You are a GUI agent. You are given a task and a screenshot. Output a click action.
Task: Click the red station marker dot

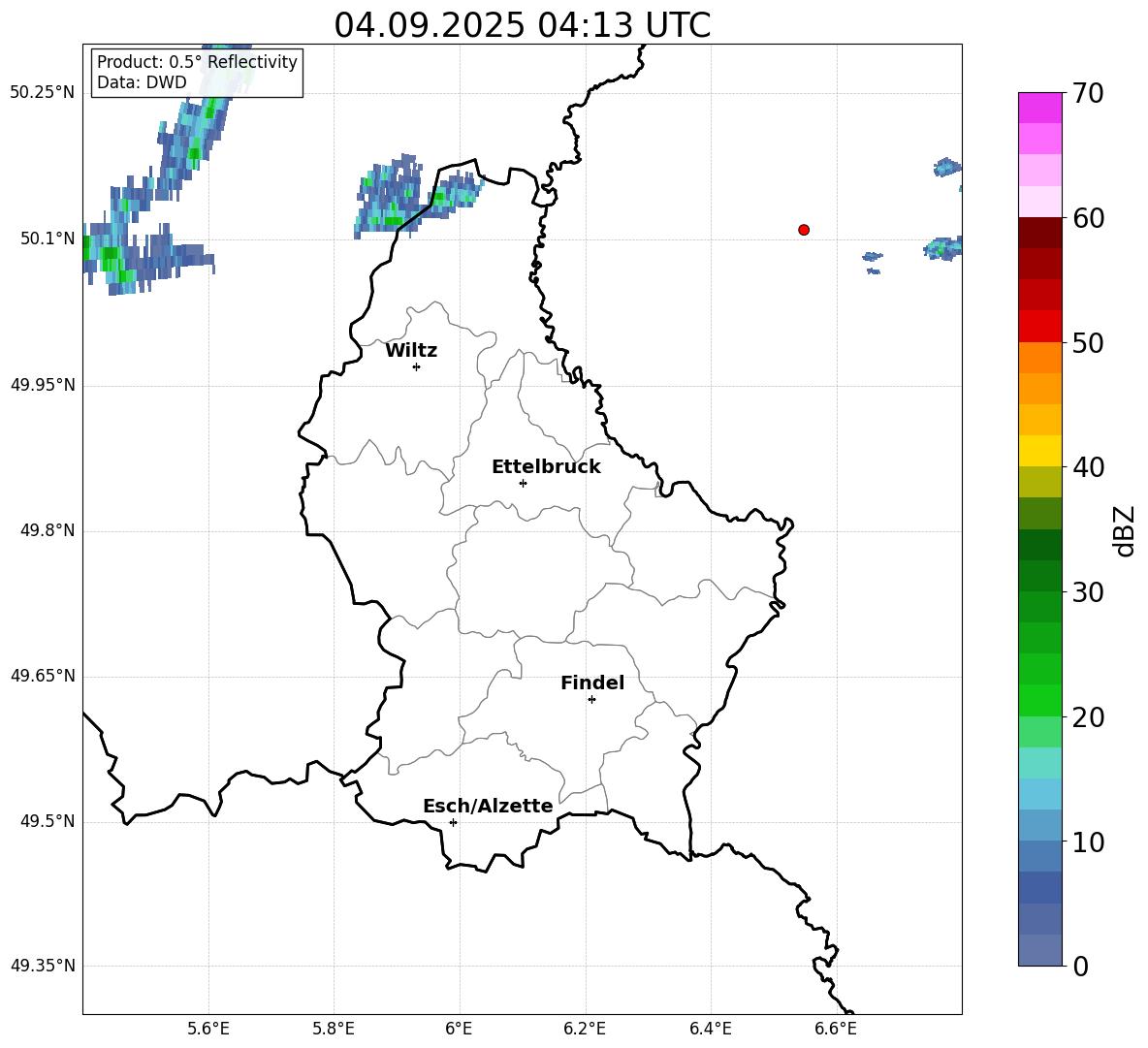click(804, 230)
